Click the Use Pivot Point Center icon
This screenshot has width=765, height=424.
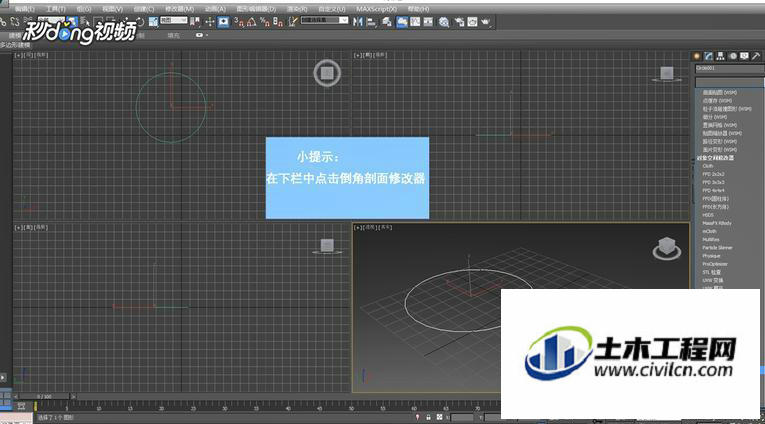pos(195,22)
